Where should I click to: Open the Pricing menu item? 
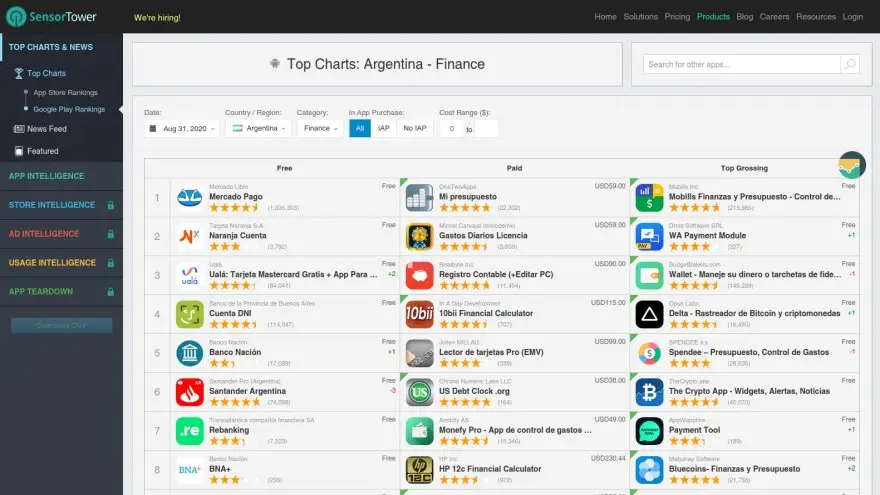point(677,17)
